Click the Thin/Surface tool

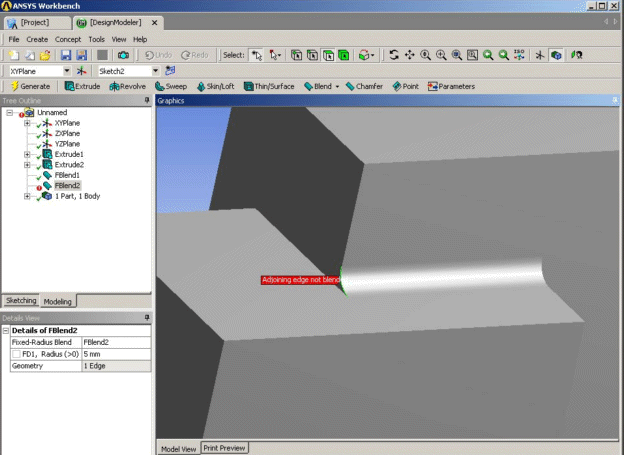tap(269, 87)
